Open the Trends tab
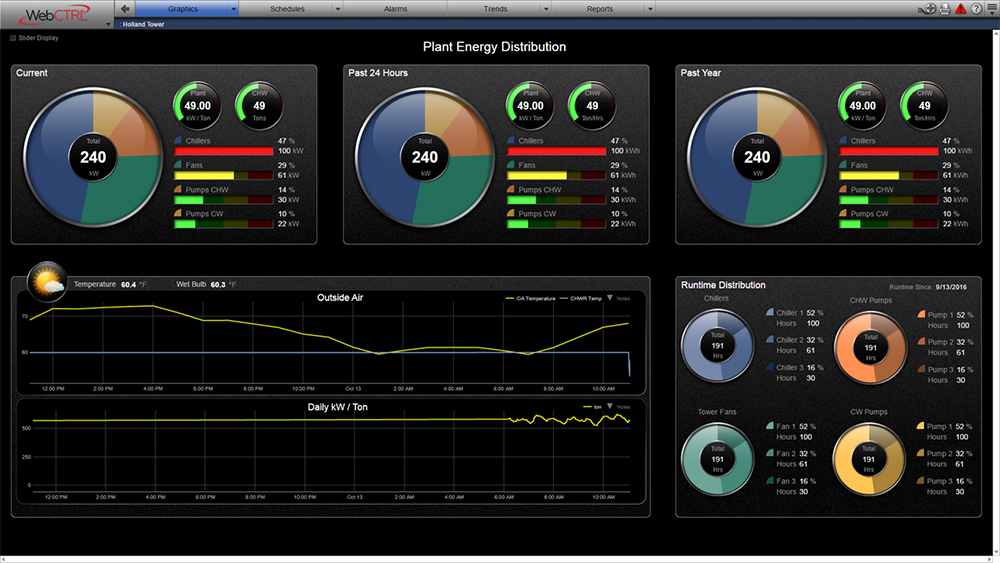This screenshot has height=563, width=1000. (x=495, y=9)
